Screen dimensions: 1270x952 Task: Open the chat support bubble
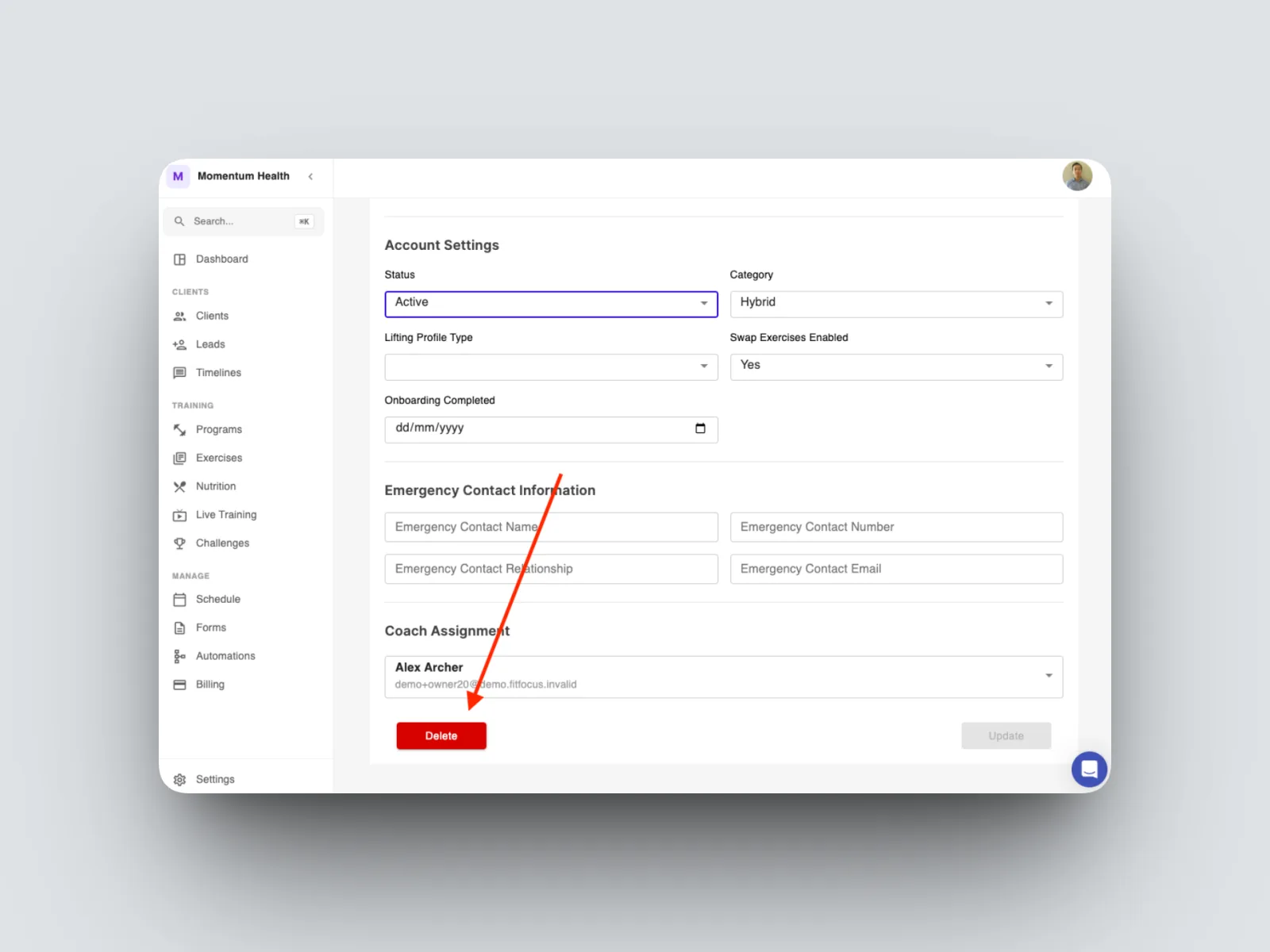coord(1089,769)
